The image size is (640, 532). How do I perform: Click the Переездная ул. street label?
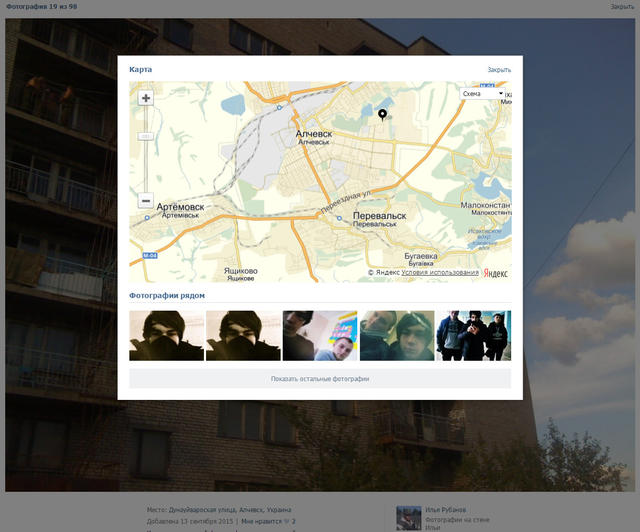(346, 202)
